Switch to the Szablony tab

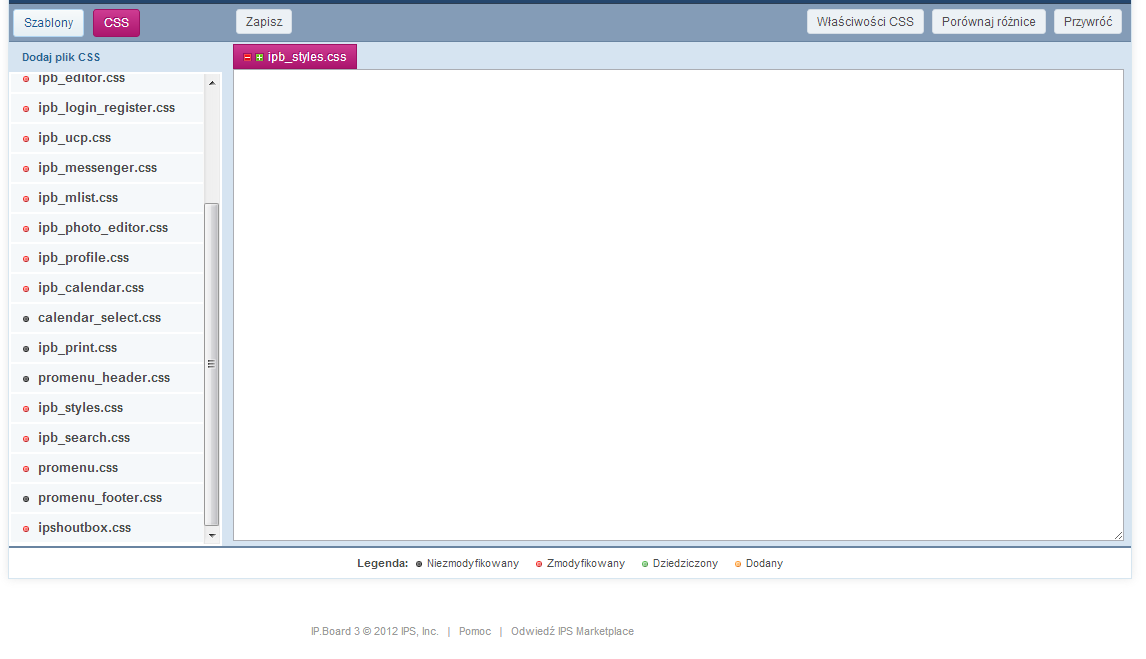pyautogui.click(x=48, y=22)
